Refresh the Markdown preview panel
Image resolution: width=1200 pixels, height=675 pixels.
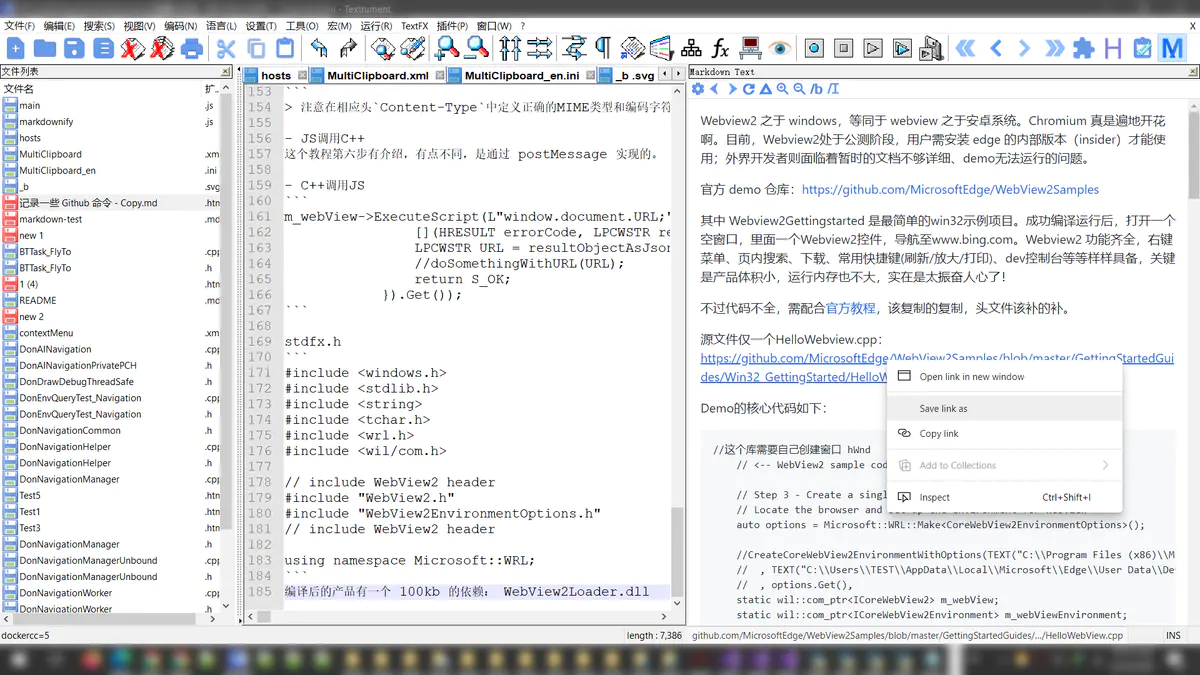748,89
